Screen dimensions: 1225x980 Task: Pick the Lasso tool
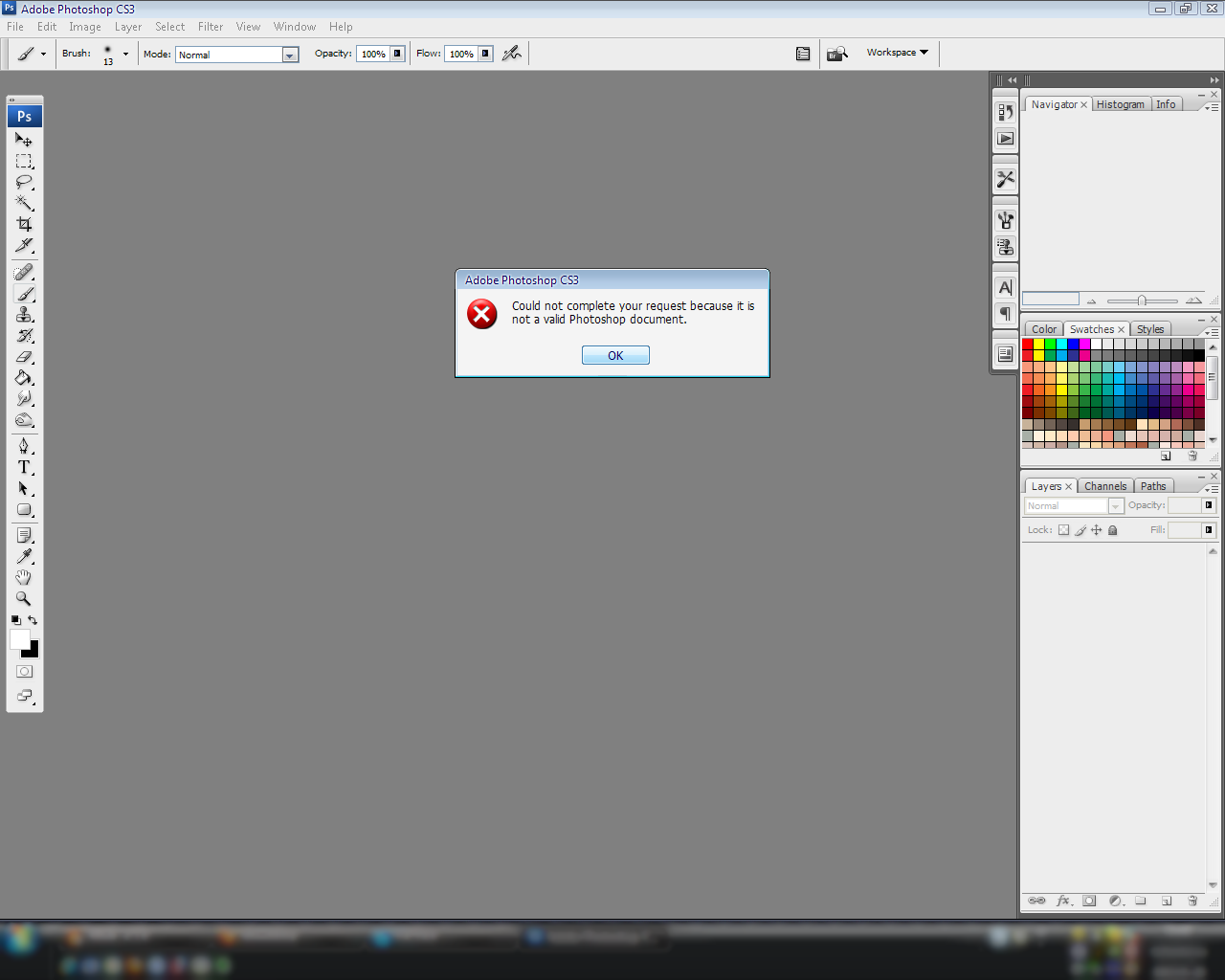[x=24, y=182]
